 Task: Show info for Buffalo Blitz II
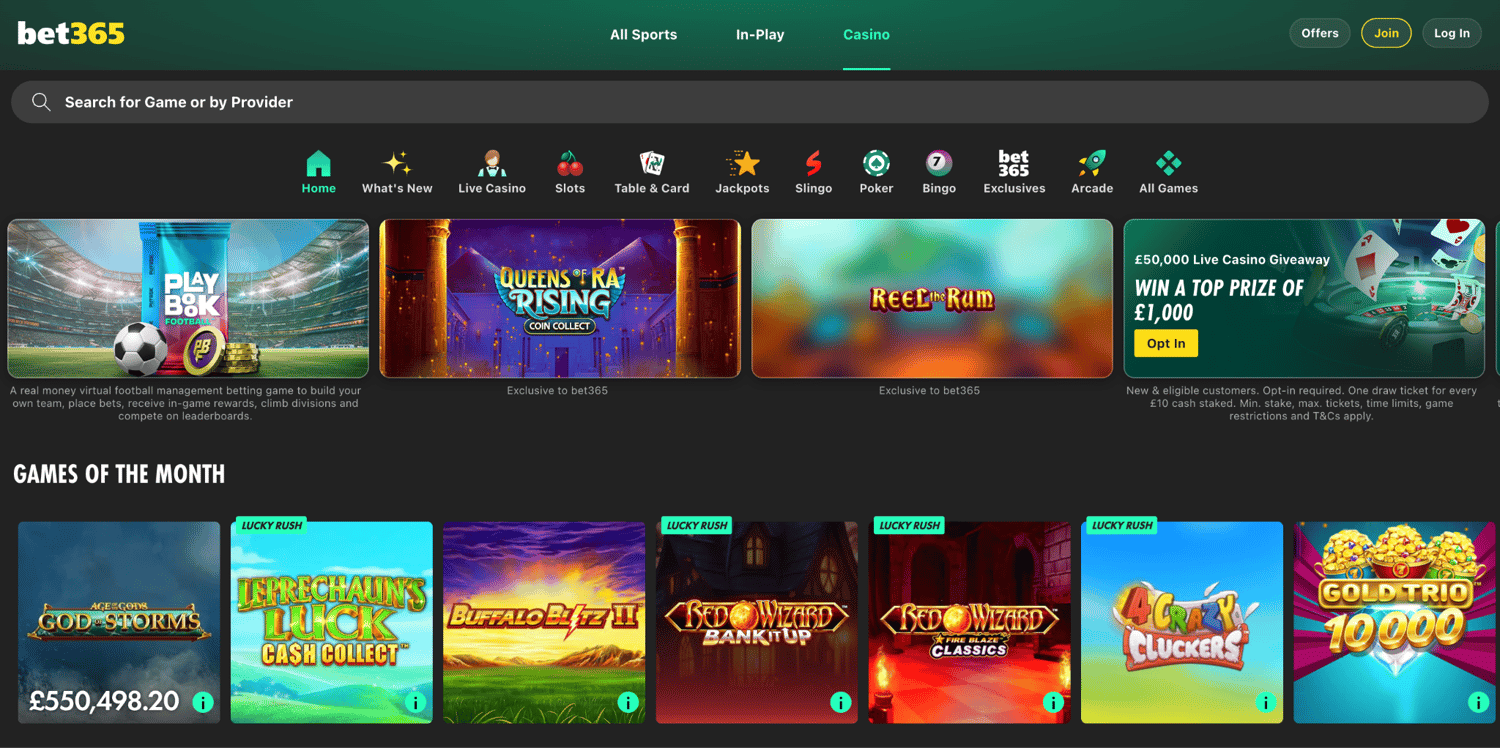(x=628, y=702)
